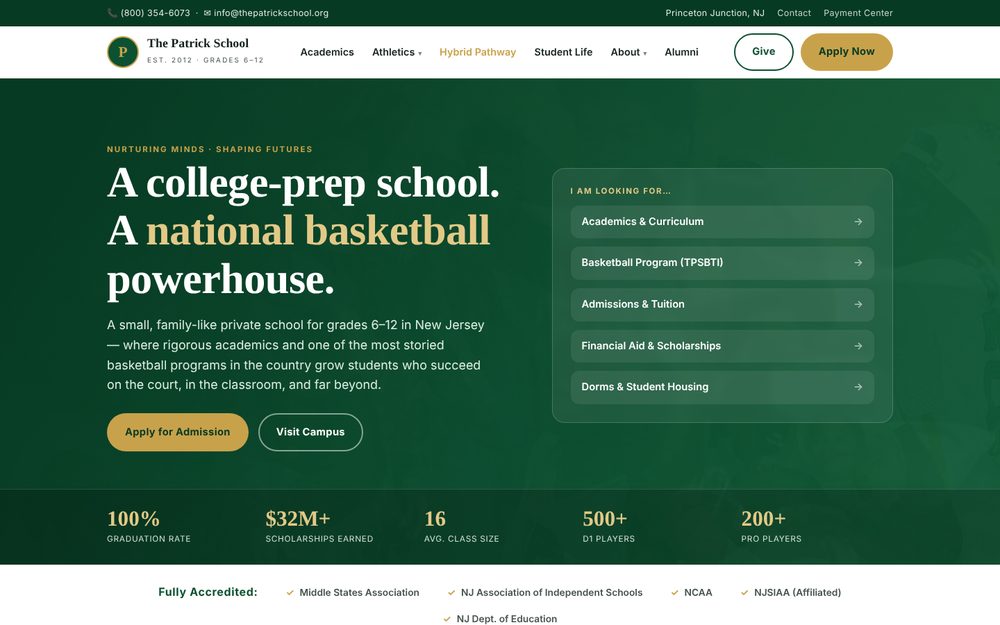Click the NJ Association of Independent Schools text
Image resolution: width=1000 pixels, height=625 pixels.
pos(552,593)
